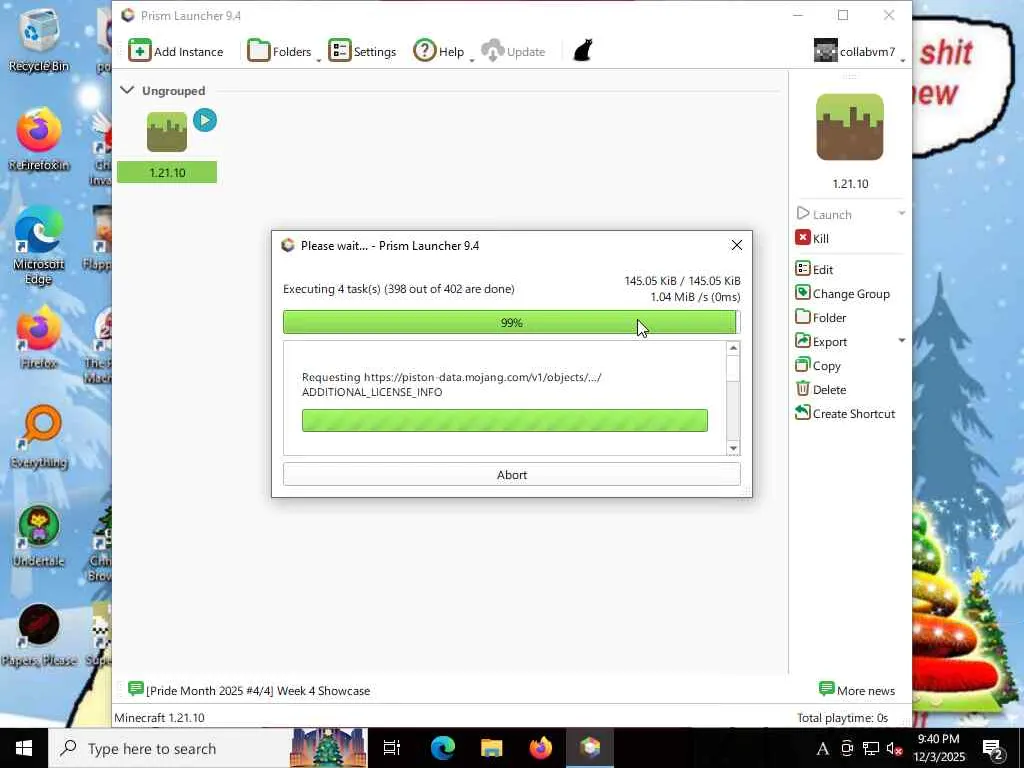This screenshot has width=1024, height=768.
Task: Open Microsoft Edge from the taskbar
Action: click(x=442, y=748)
